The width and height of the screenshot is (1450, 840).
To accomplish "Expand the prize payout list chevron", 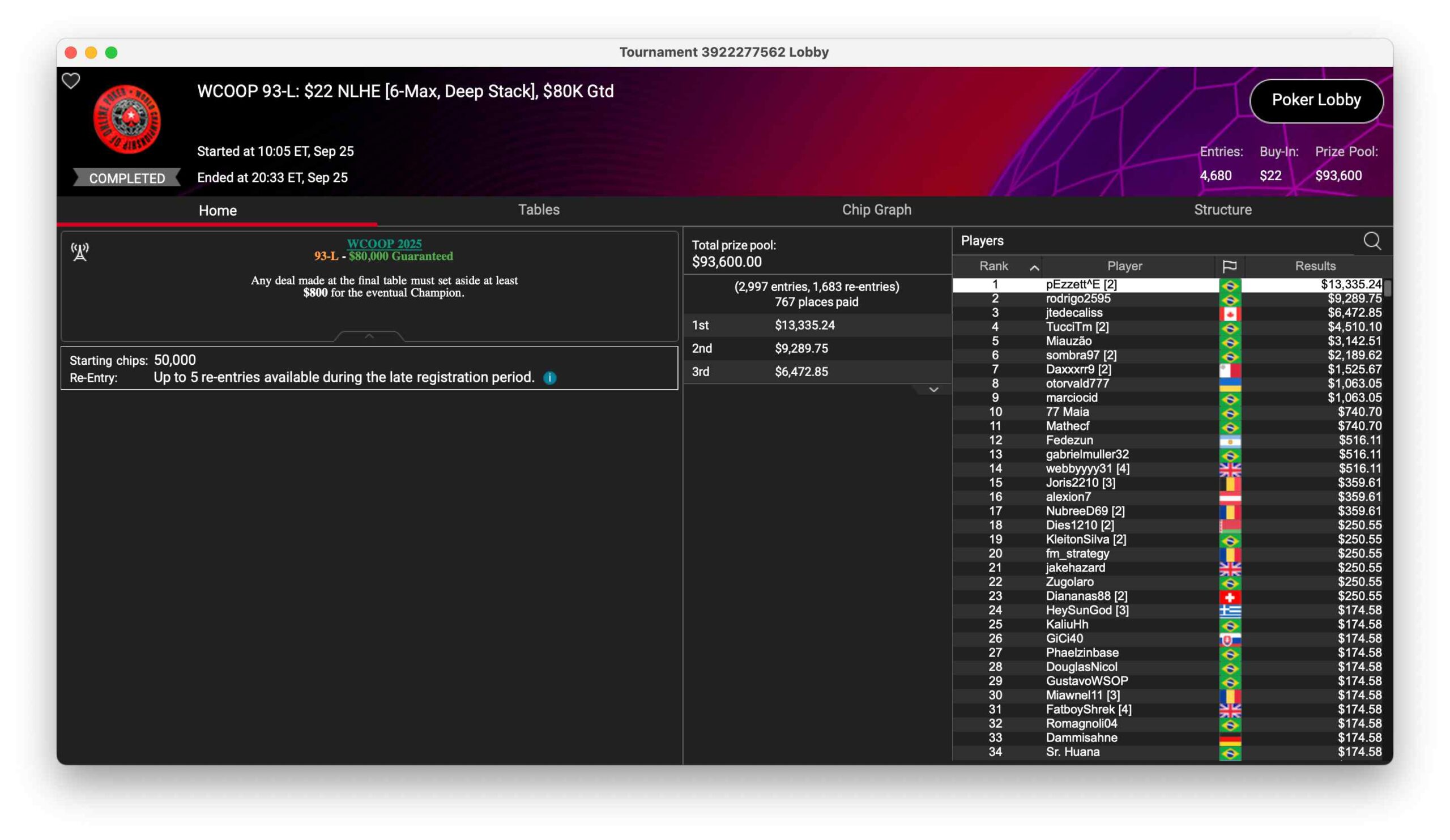I will [x=933, y=390].
